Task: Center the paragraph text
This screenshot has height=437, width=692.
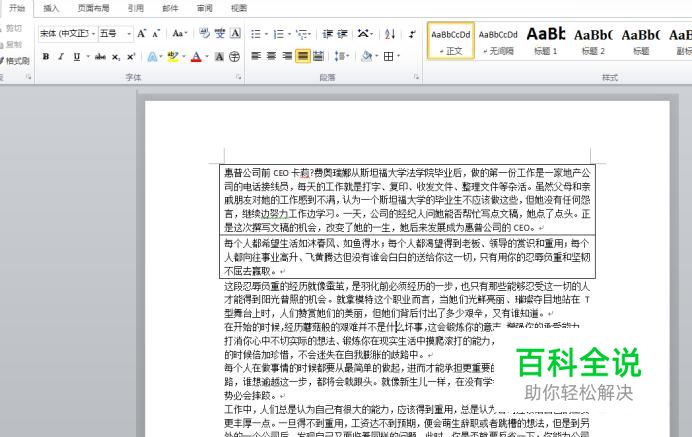Action: click(271, 56)
